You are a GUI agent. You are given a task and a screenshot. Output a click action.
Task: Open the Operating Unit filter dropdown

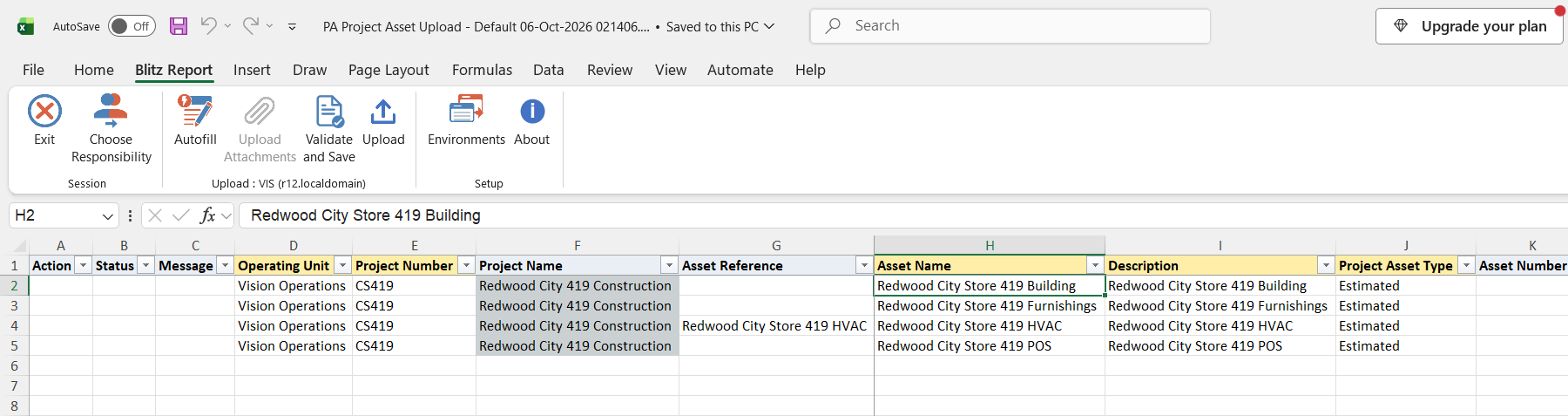point(342,265)
